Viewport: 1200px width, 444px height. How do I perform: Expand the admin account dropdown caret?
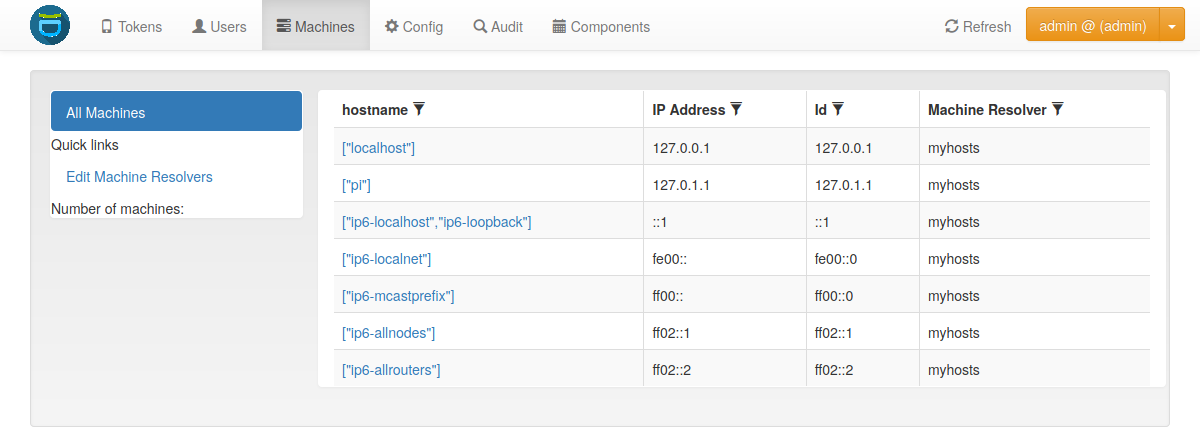point(1171,26)
